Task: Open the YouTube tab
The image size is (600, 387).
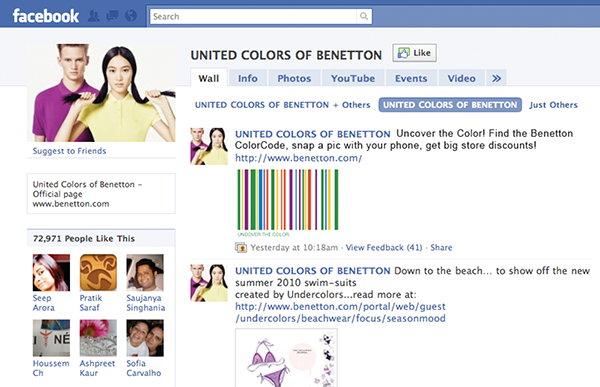Action: coord(353,78)
